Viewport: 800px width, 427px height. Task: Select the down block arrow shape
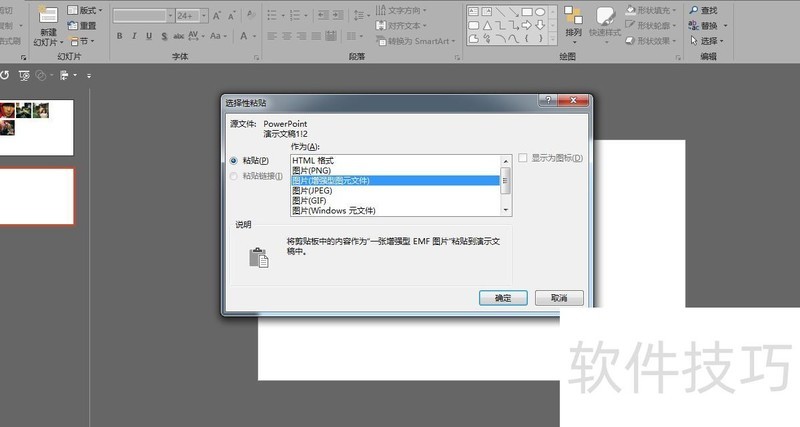[x=540, y=24]
